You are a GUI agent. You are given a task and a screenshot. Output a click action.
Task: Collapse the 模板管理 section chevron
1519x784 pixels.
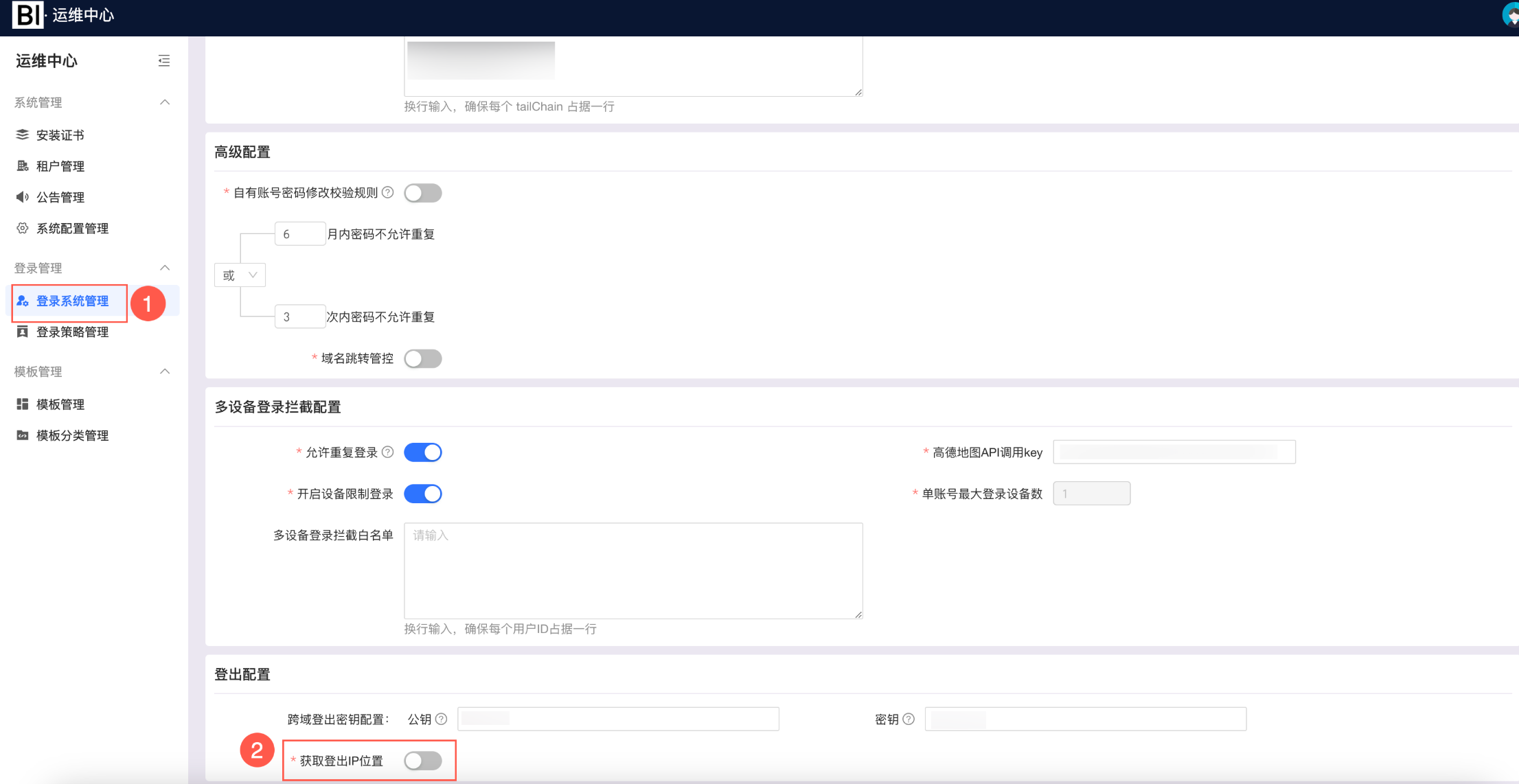(165, 371)
